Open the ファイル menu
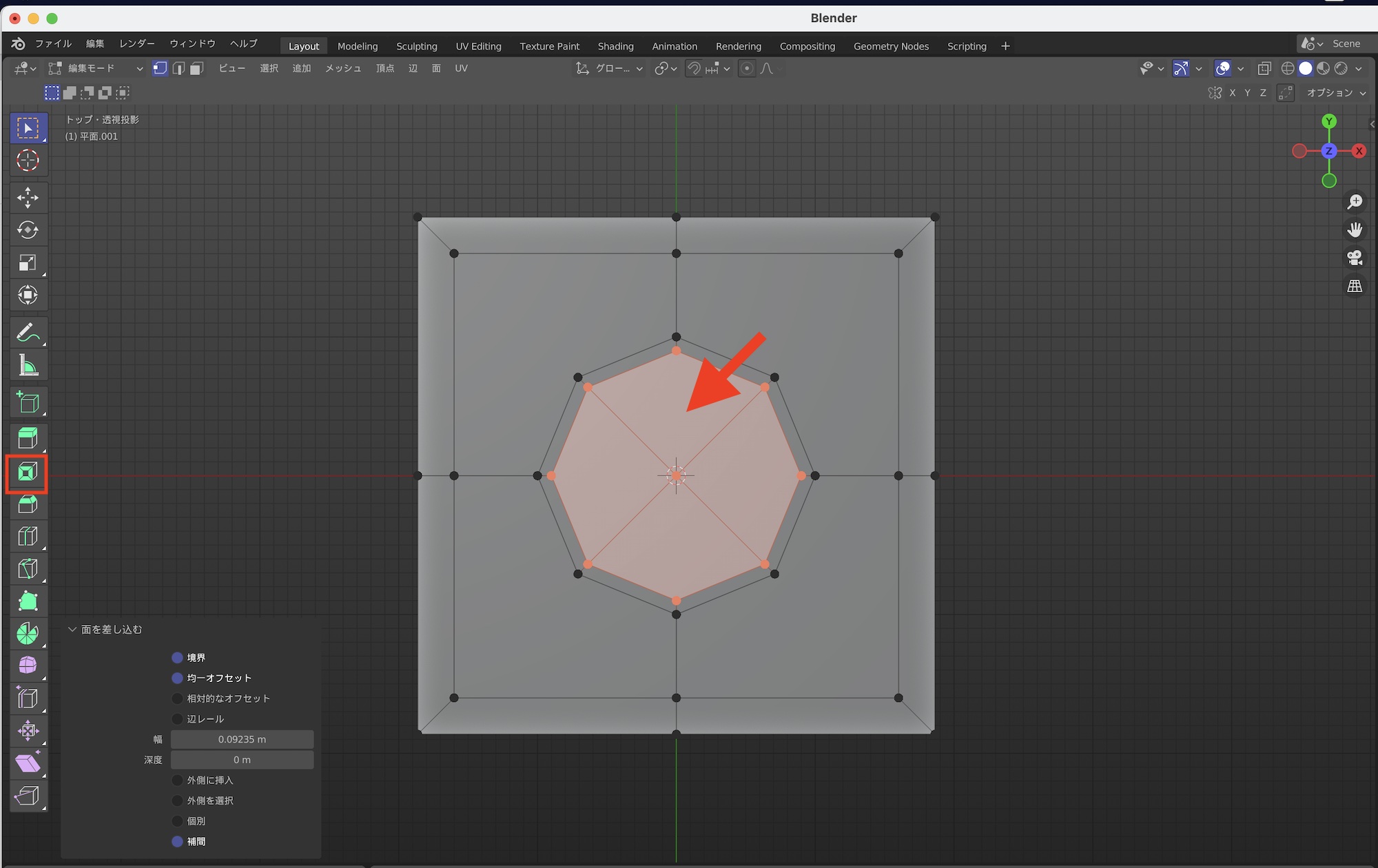The width and height of the screenshot is (1378, 868). point(53,43)
